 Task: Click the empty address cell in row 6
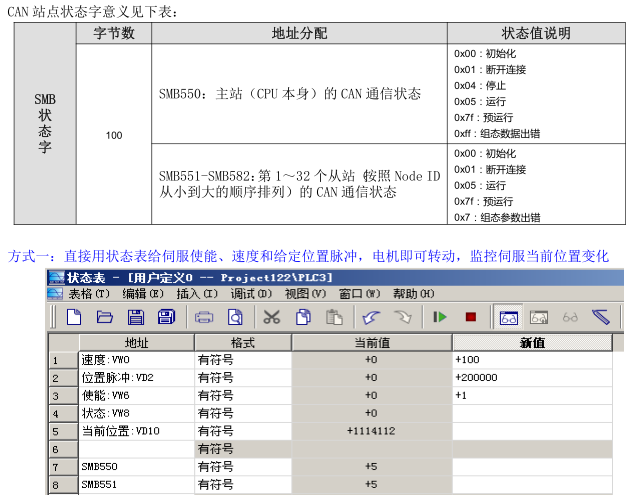pos(137,449)
